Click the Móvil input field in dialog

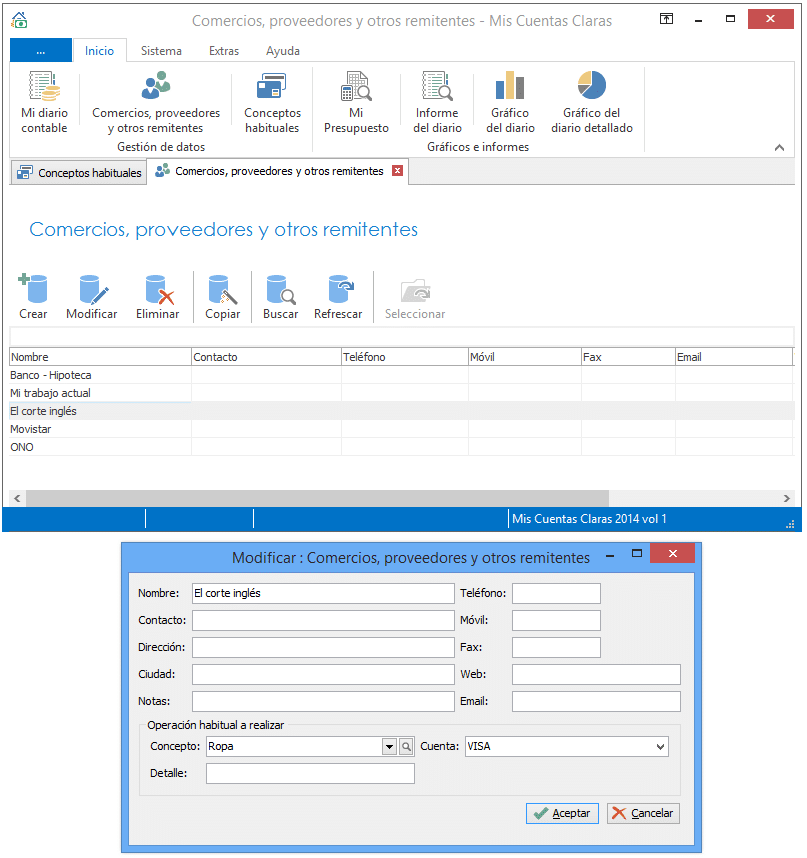[x=556, y=620]
